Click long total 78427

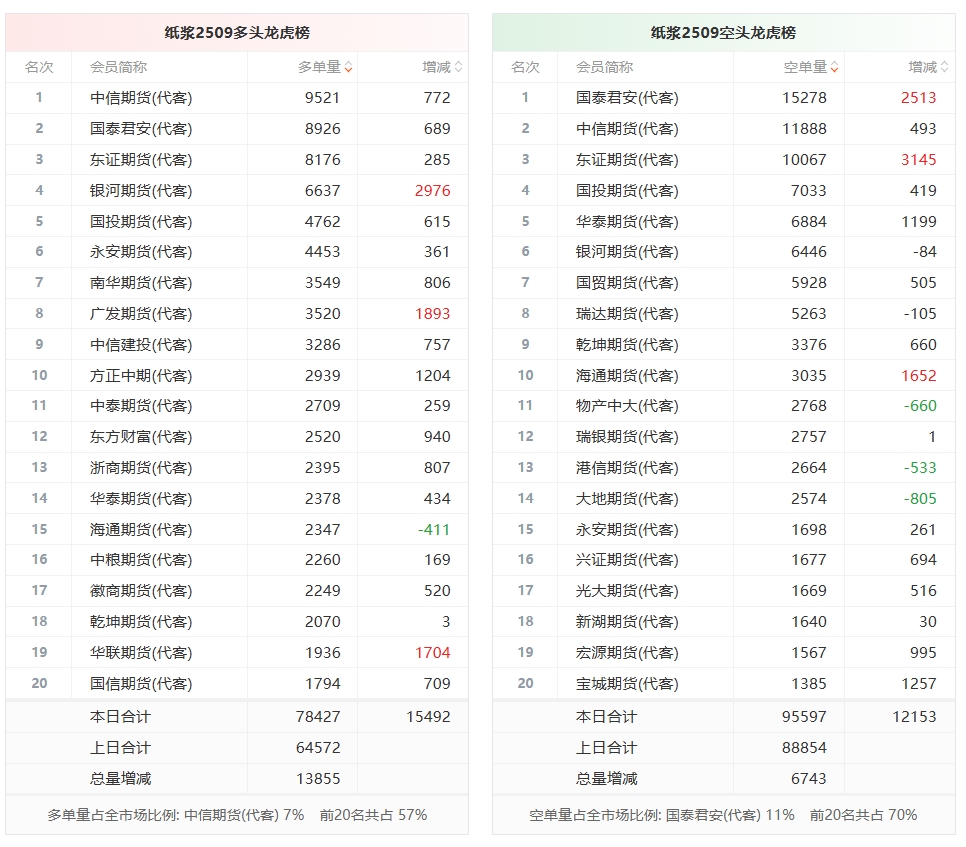point(318,716)
